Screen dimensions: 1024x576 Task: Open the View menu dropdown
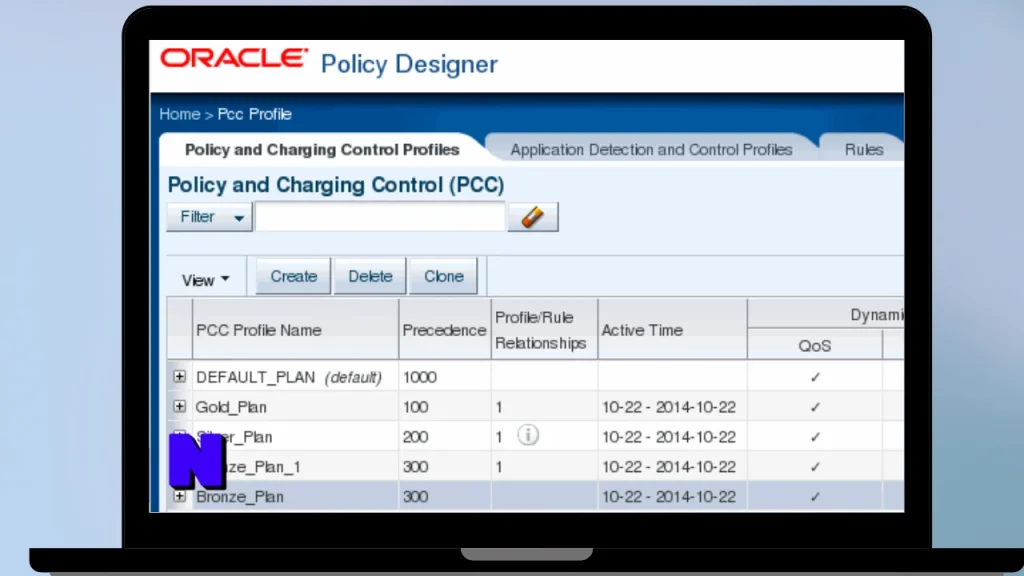coord(206,280)
